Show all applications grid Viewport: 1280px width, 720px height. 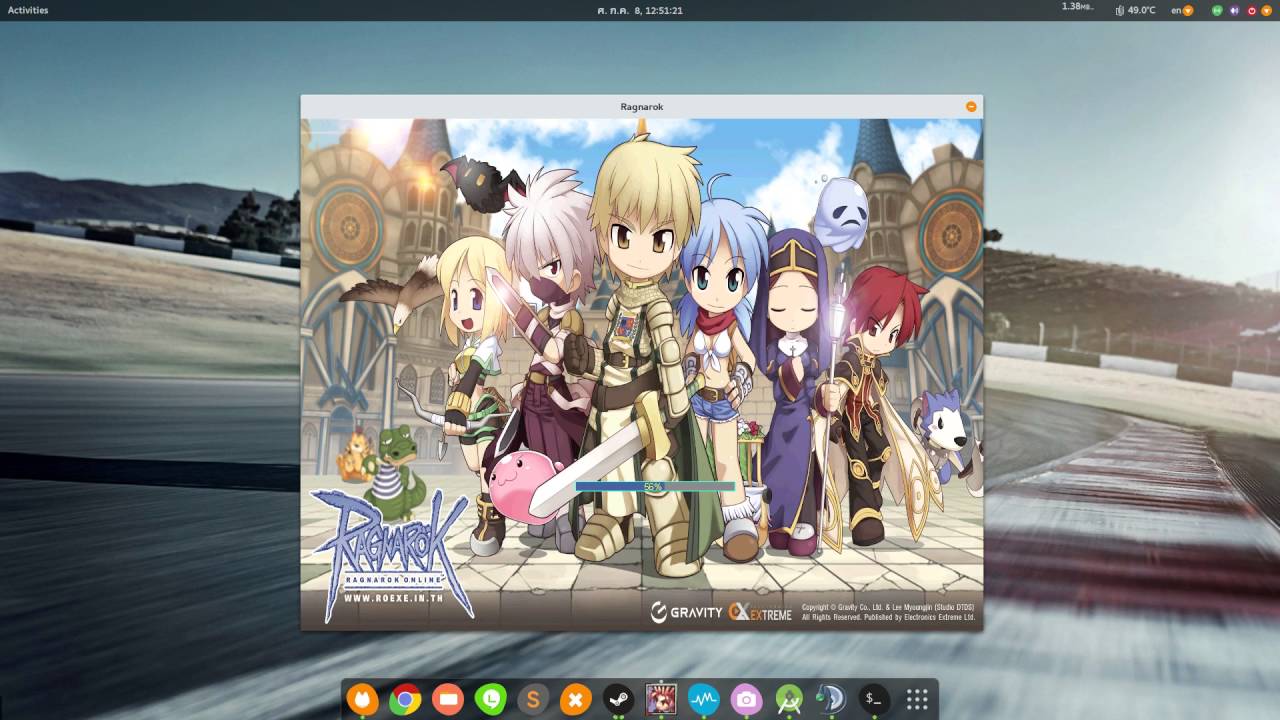(916, 700)
